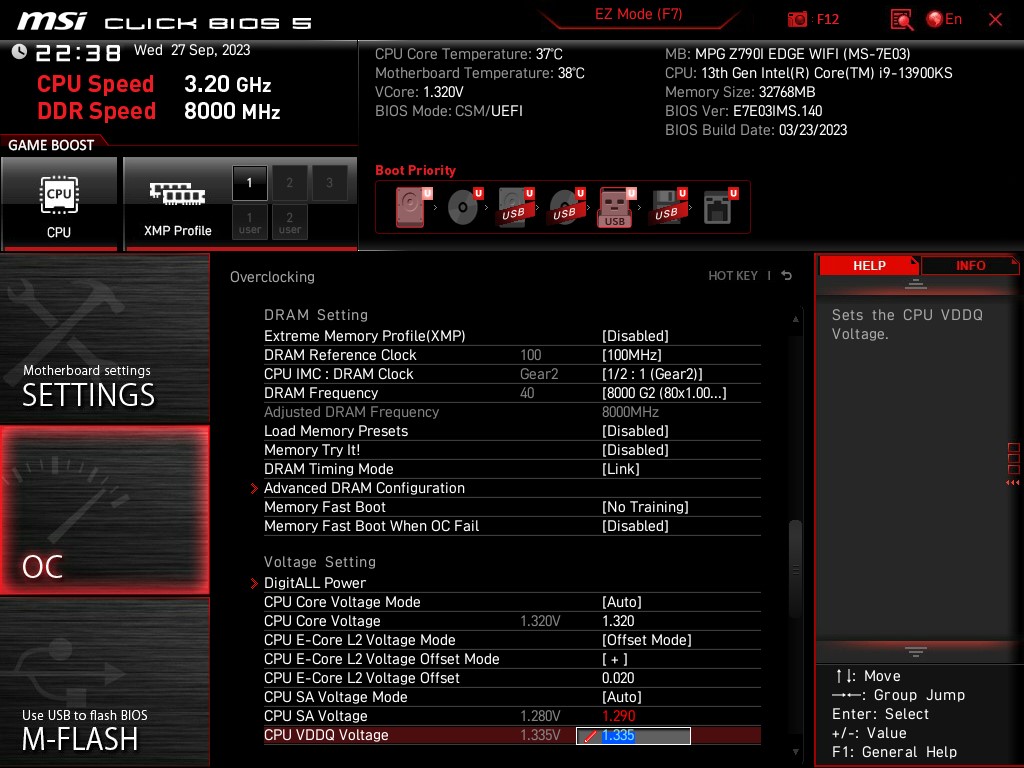This screenshot has height=768, width=1024.
Task: Click the scroll up arrow of settings list
Action: click(x=795, y=319)
